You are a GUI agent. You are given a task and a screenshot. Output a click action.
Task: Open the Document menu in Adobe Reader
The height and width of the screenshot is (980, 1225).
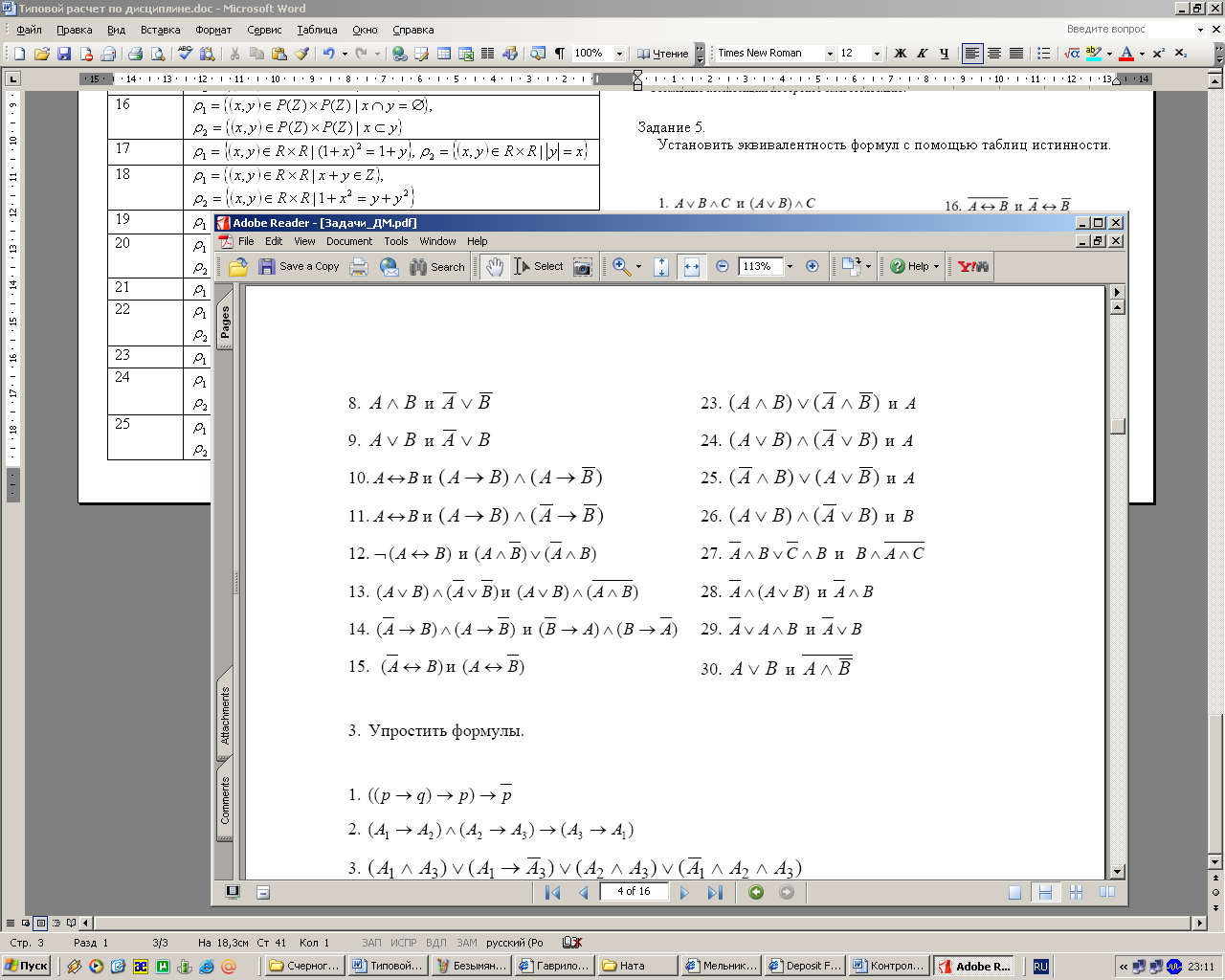coord(349,241)
